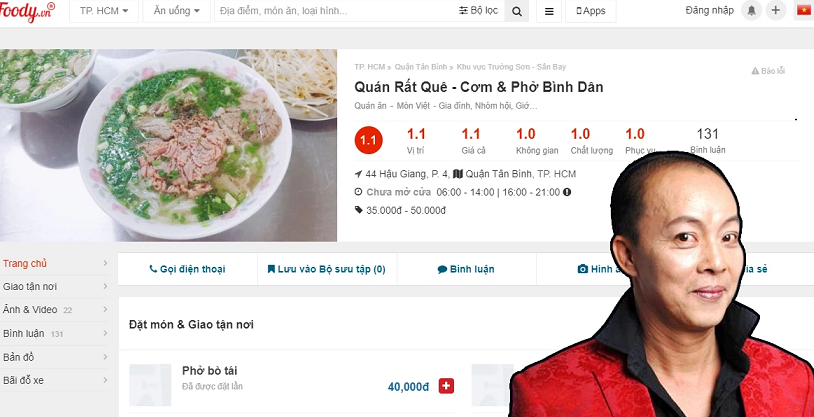Click Lưu vào Bộ sưu tập
Image resolution: width=814 pixels, height=417 pixels.
[327, 269]
